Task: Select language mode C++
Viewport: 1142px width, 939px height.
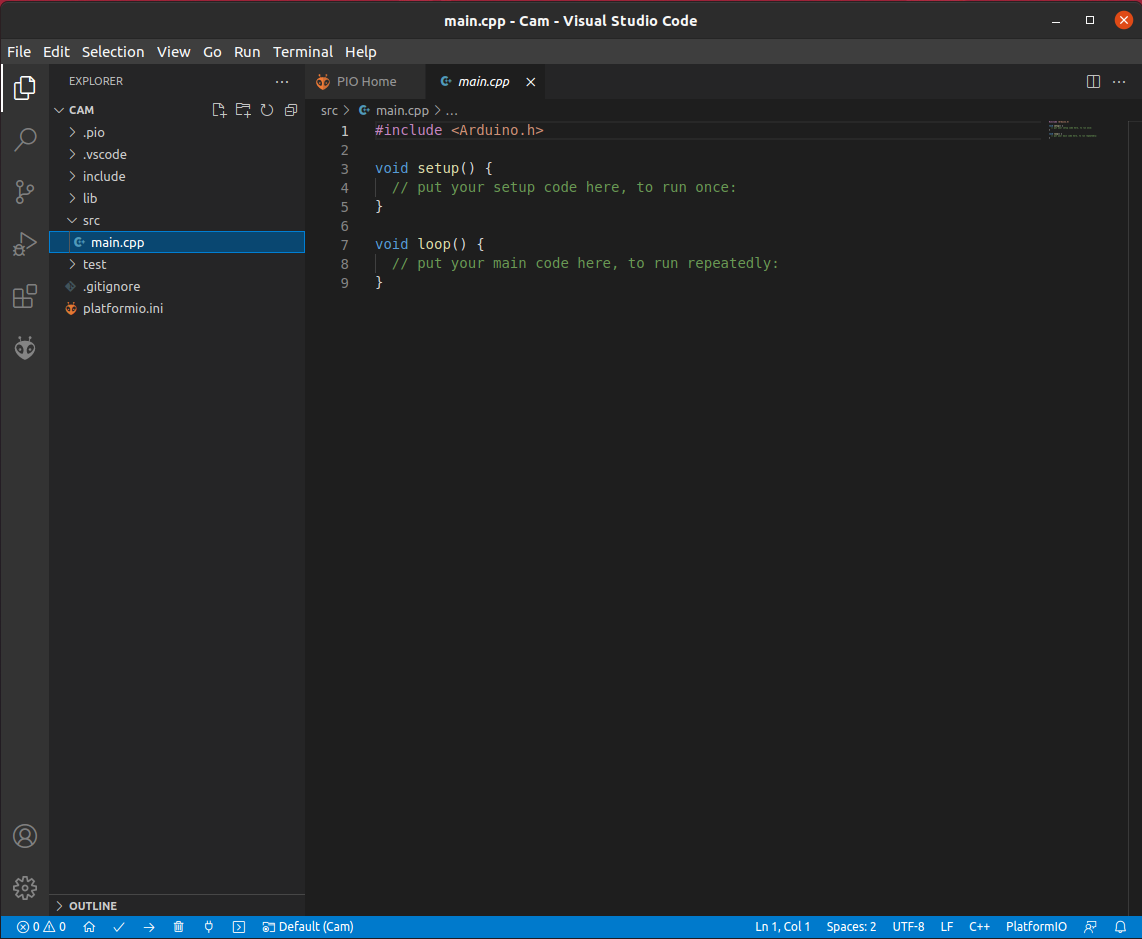Action: (x=979, y=927)
